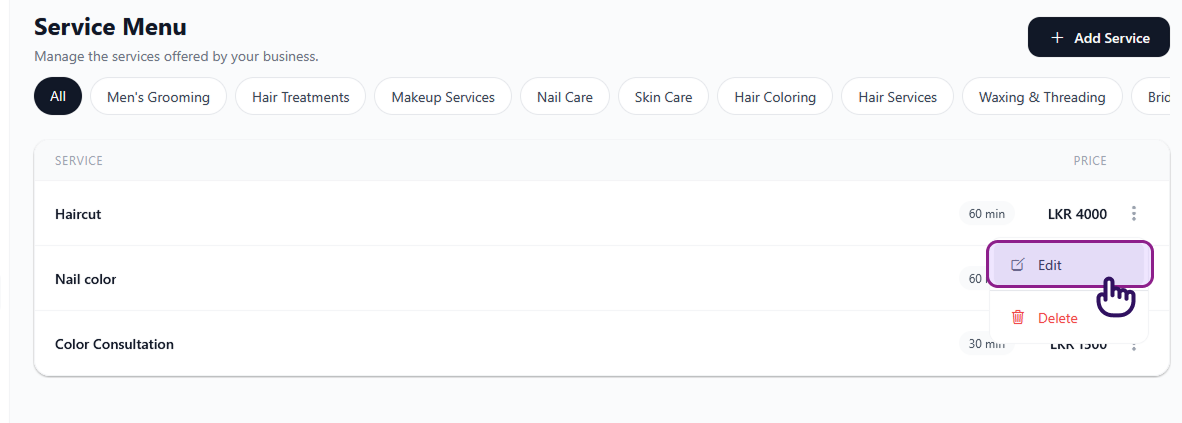Select the Color Consultation service name
The width and height of the screenshot is (1182, 423).
pyautogui.click(x=114, y=344)
